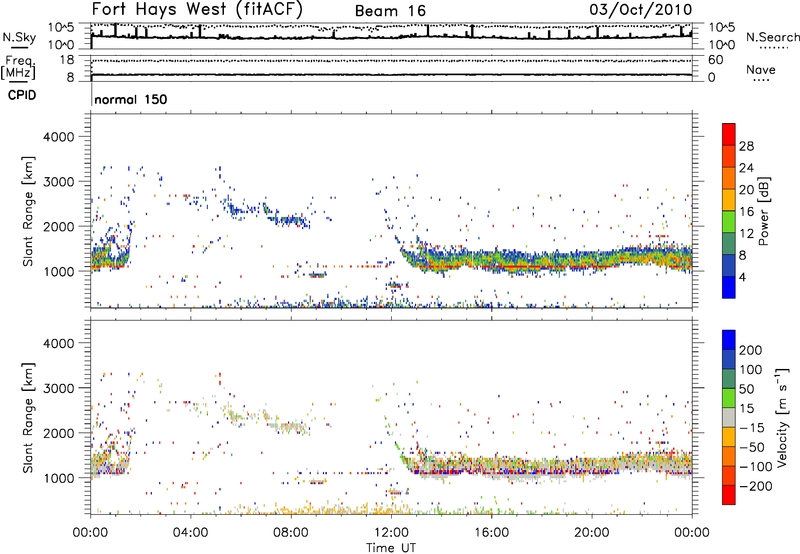Viewport: 800px width, 554px height.
Task: Pick the light green 12-16 dB power swatch
Action: pyautogui.click(x=729, y=222)
